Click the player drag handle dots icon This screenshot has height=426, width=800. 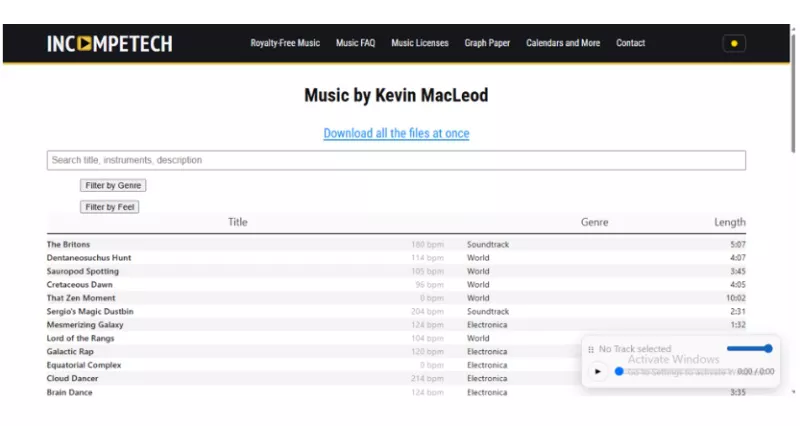[x=591, y=349]
